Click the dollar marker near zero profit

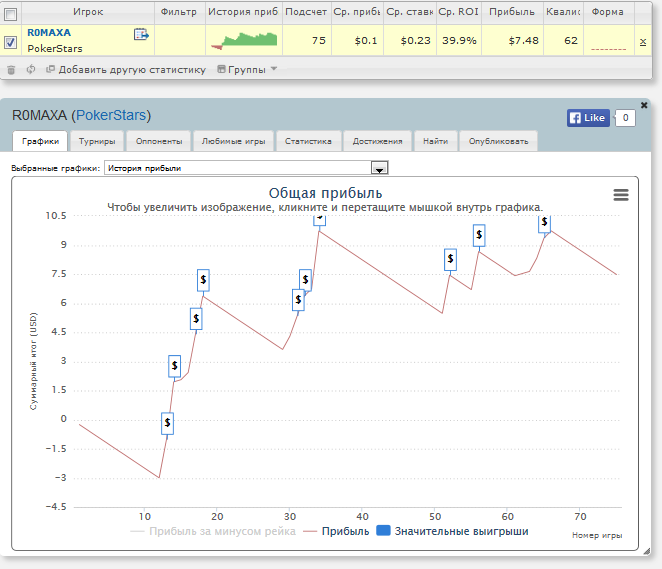click(168, 423)
